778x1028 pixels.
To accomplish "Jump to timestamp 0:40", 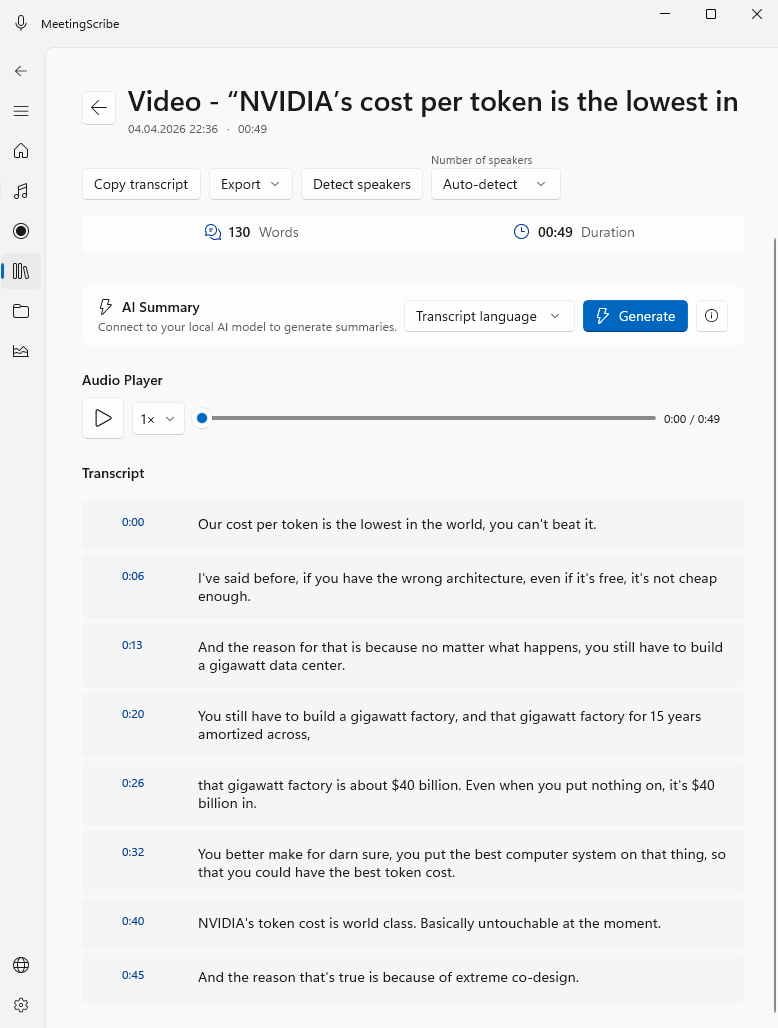I will click(x=133, y=921).
